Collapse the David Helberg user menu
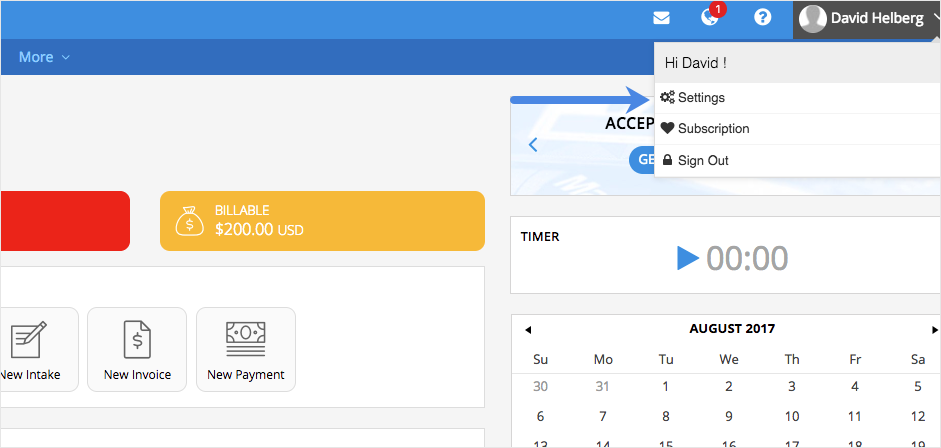Image resolution: width=941 pixels, height=448 pixels. pyautogui.click(x=933, y=18)
